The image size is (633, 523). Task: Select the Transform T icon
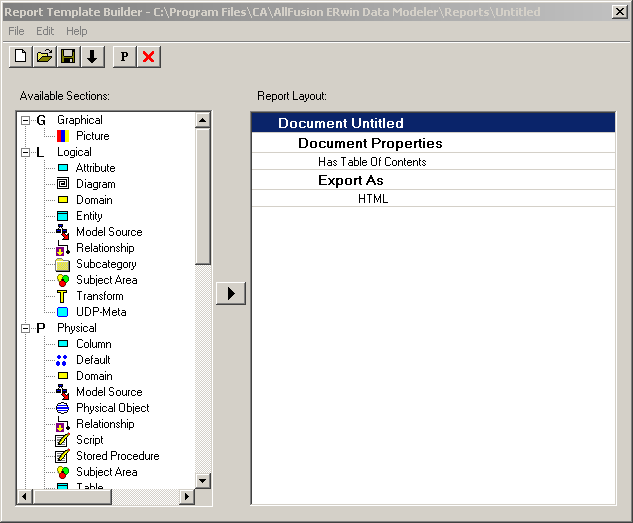(x=62, y=296)
